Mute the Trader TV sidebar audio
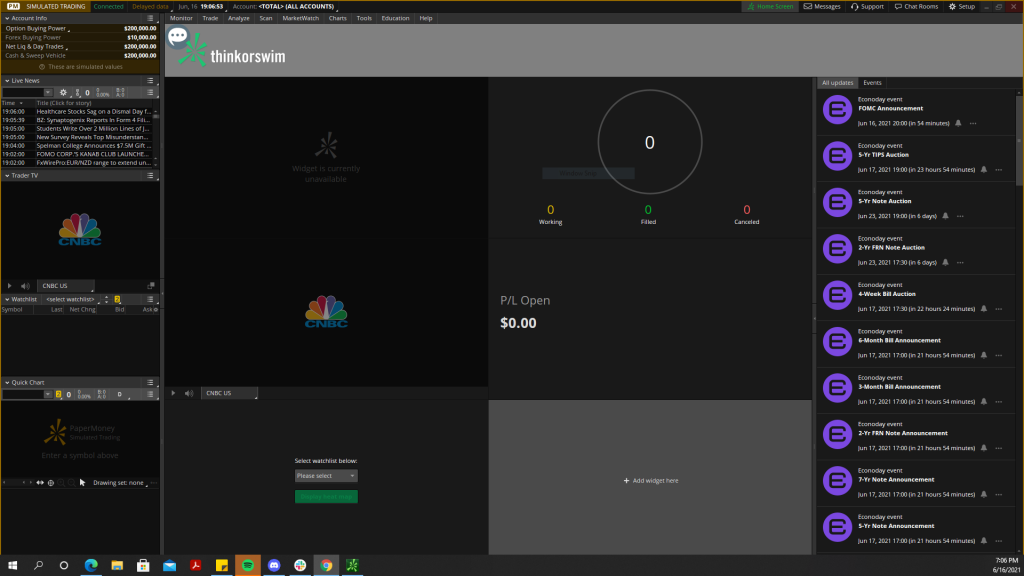1024x576 pixels. [25, 286]
